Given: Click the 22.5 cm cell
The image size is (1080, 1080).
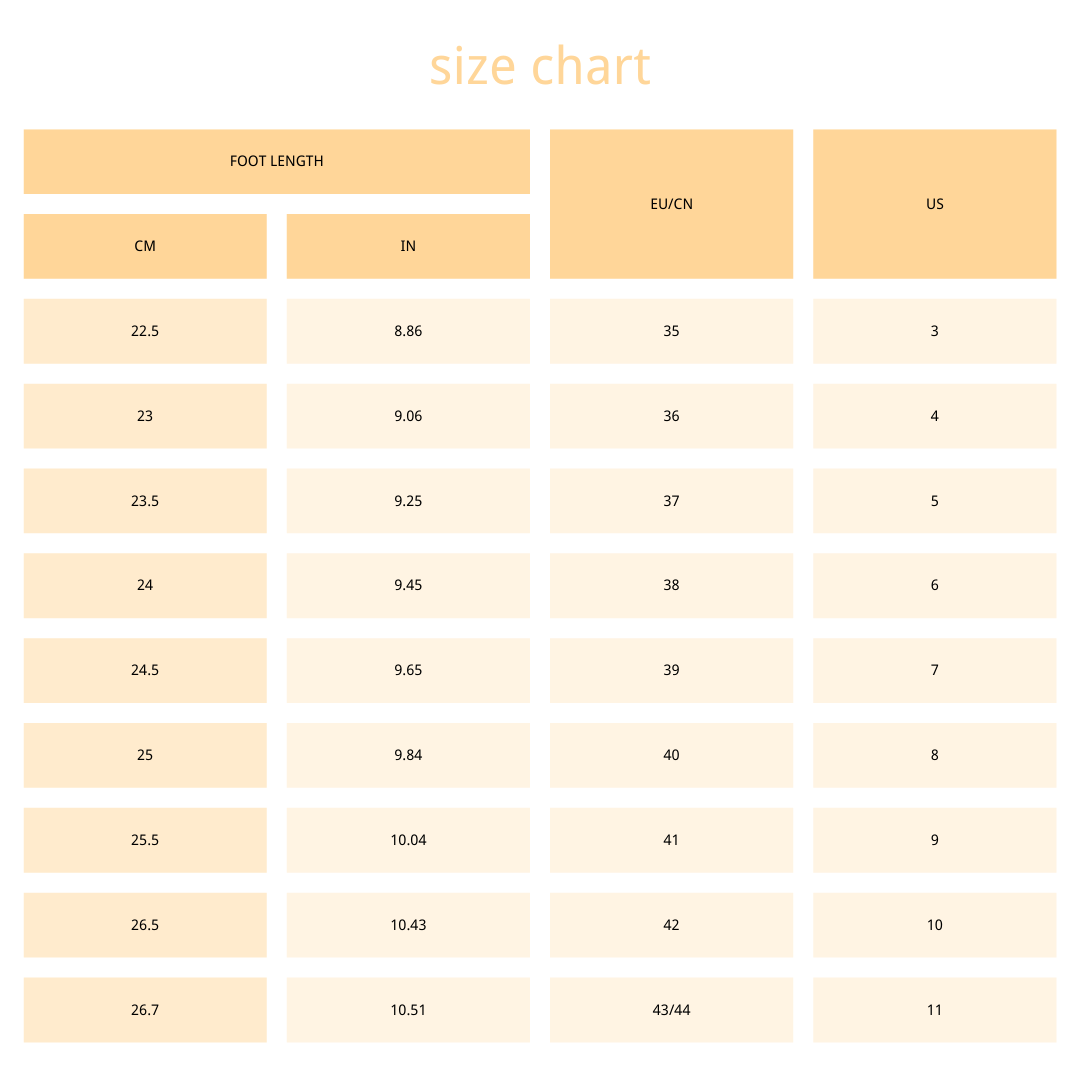Looking at the screenshot, I should tap(145, 331).
